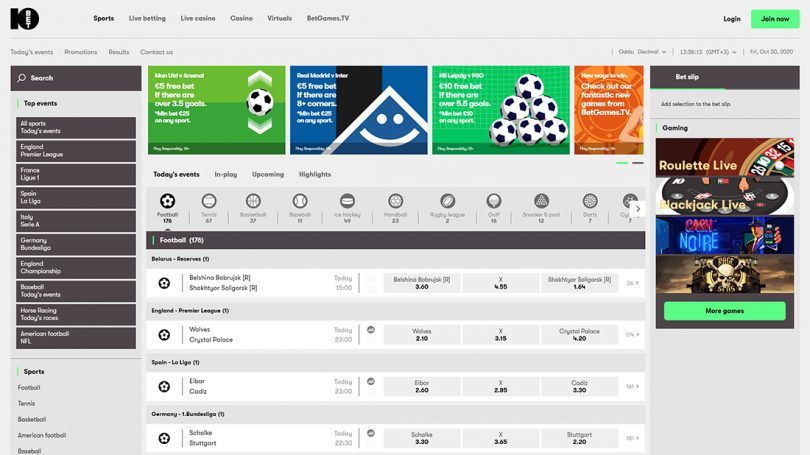Open the Contact us link

[x=157, y=52]
